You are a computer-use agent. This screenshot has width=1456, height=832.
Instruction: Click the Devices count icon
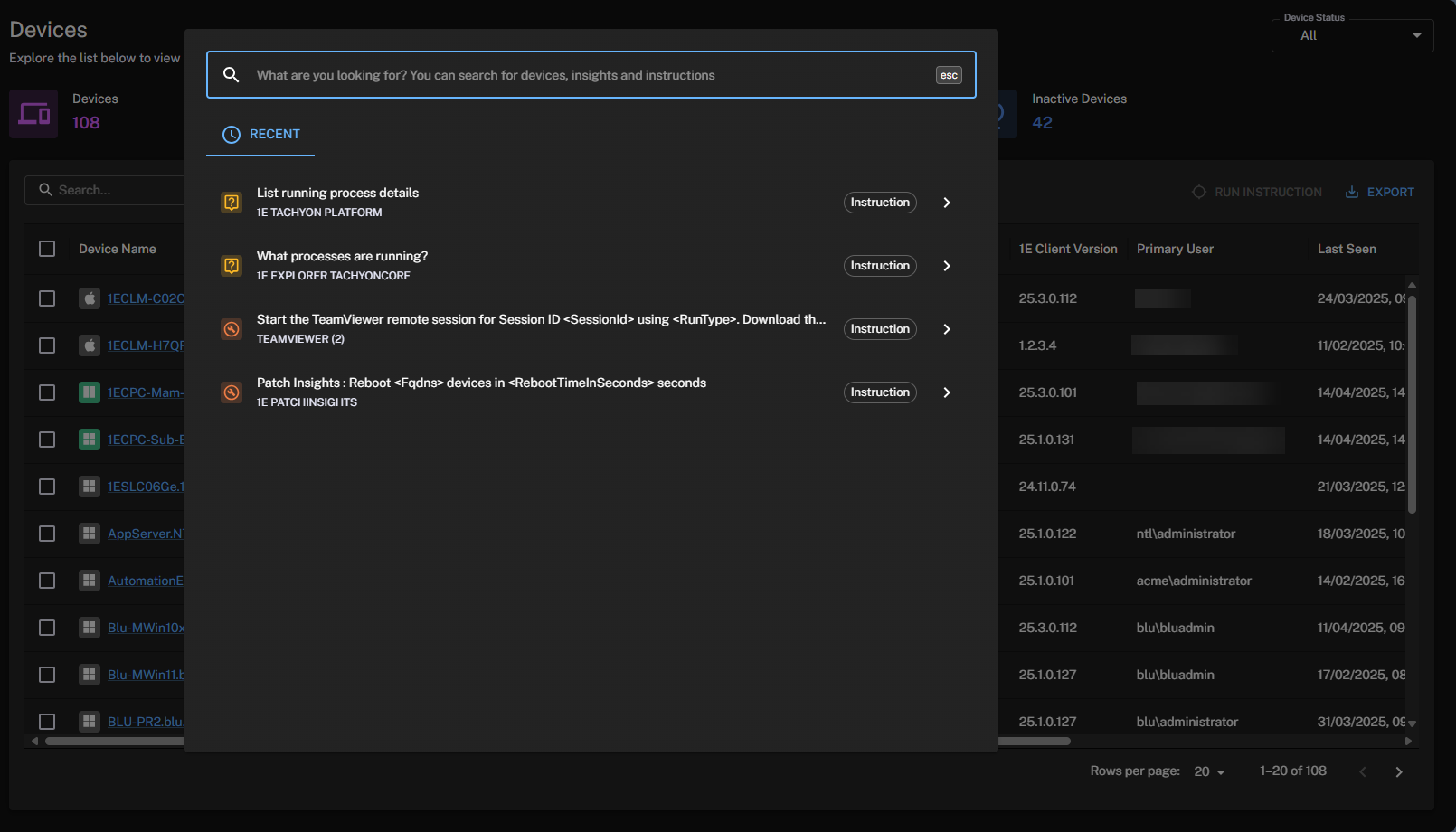pyautogui.click(x=34, y=114)
